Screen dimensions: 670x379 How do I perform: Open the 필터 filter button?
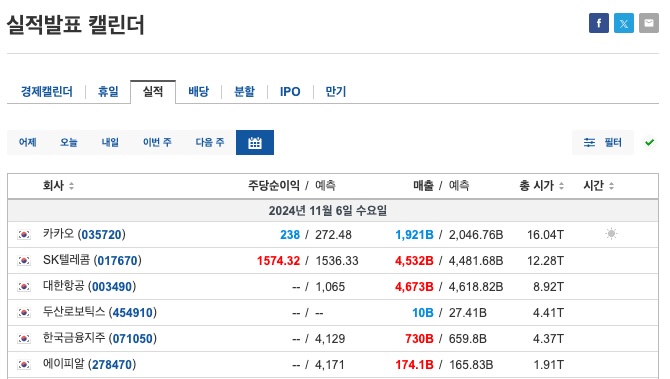(602, 142)
